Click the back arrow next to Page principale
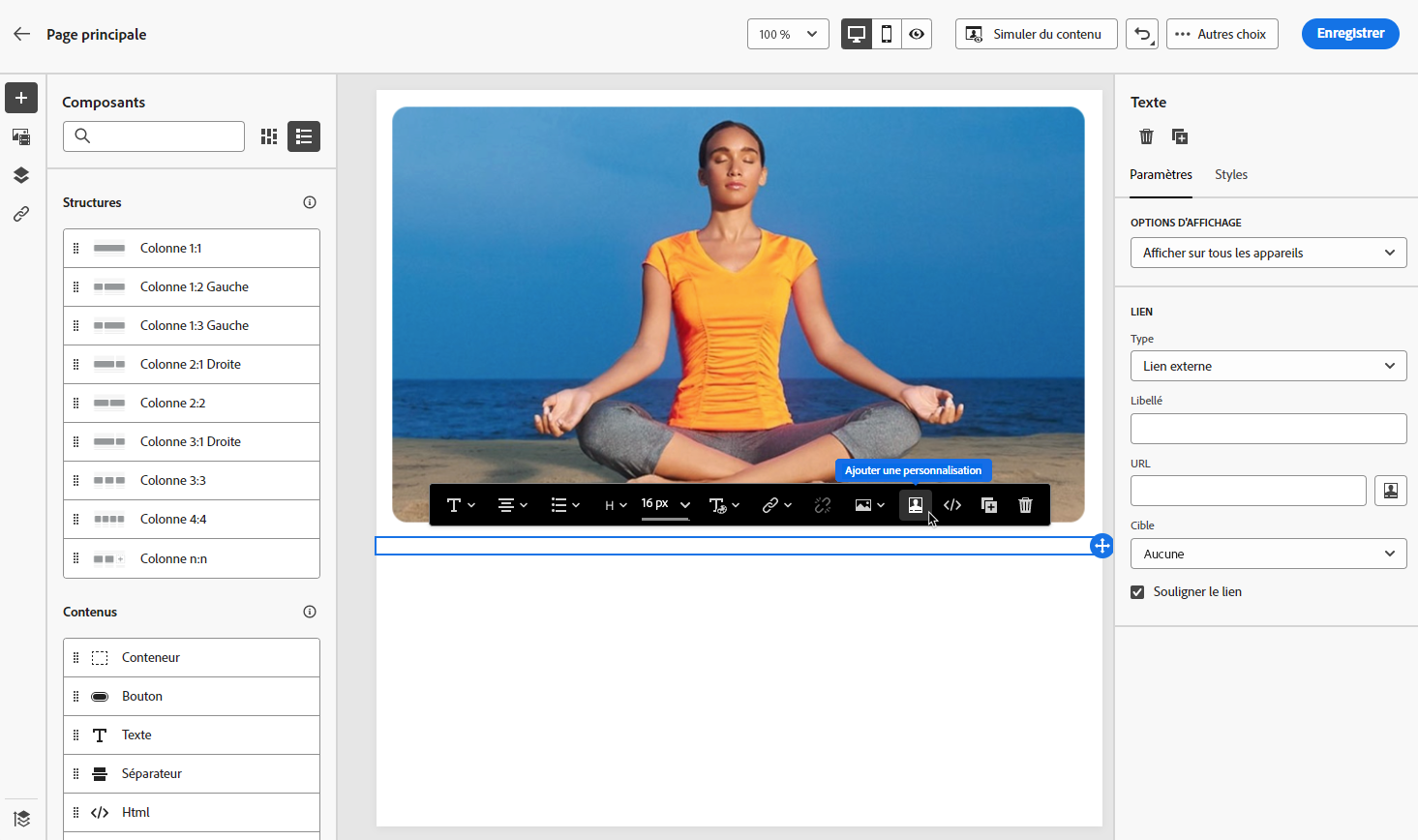This screenshot has width=1418, height=840. tap(21, 34)
